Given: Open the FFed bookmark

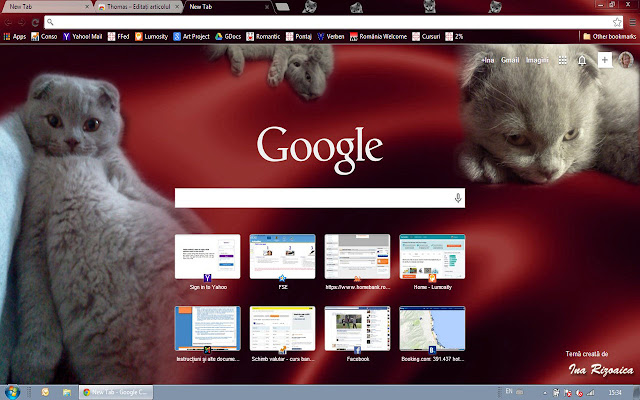Looking at the screenshot, I should click(119, 37).
